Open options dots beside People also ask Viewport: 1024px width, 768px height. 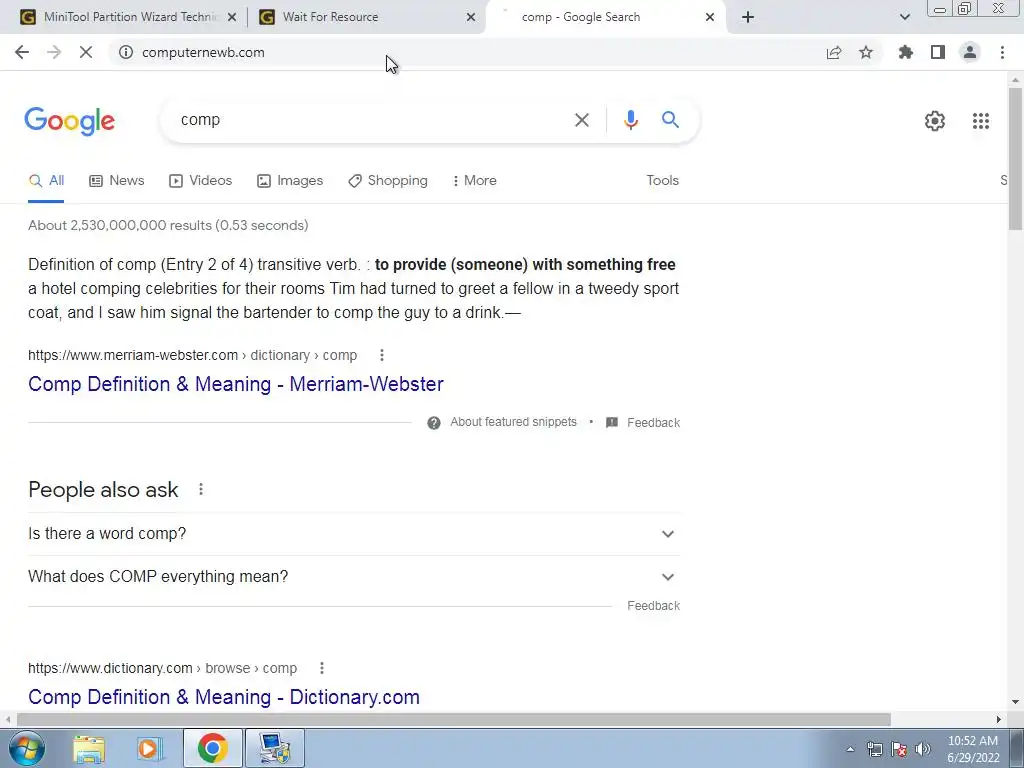coord(201,489)
